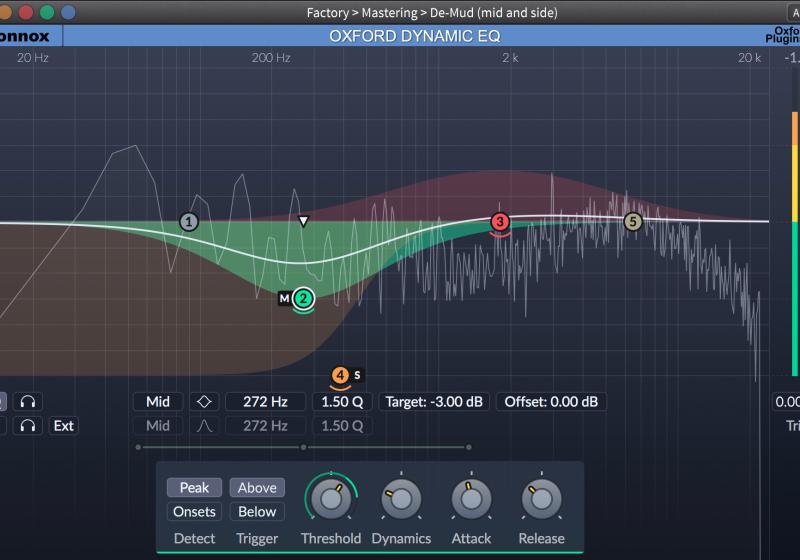Toggle upper headphone solo listen icon
The image size is (800, 560).
[28, 402]
